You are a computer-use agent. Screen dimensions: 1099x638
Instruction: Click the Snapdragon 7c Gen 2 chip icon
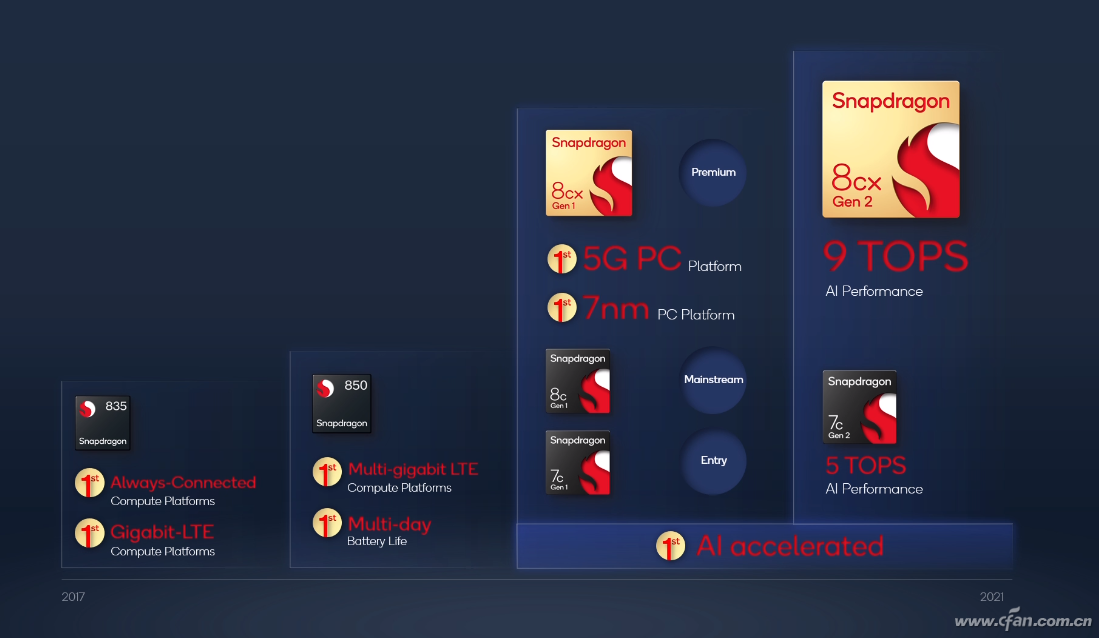(859, 407)
